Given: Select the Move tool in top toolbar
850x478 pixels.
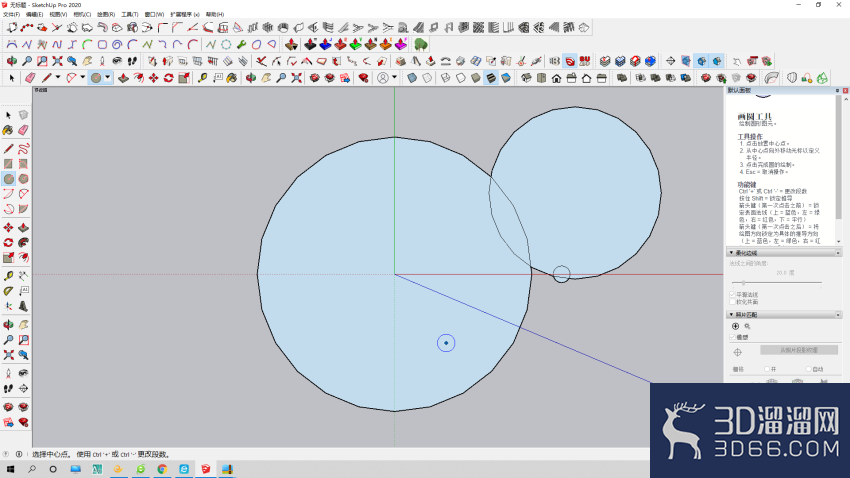Looking at the screenshot, I should click(x=154, y=78).
